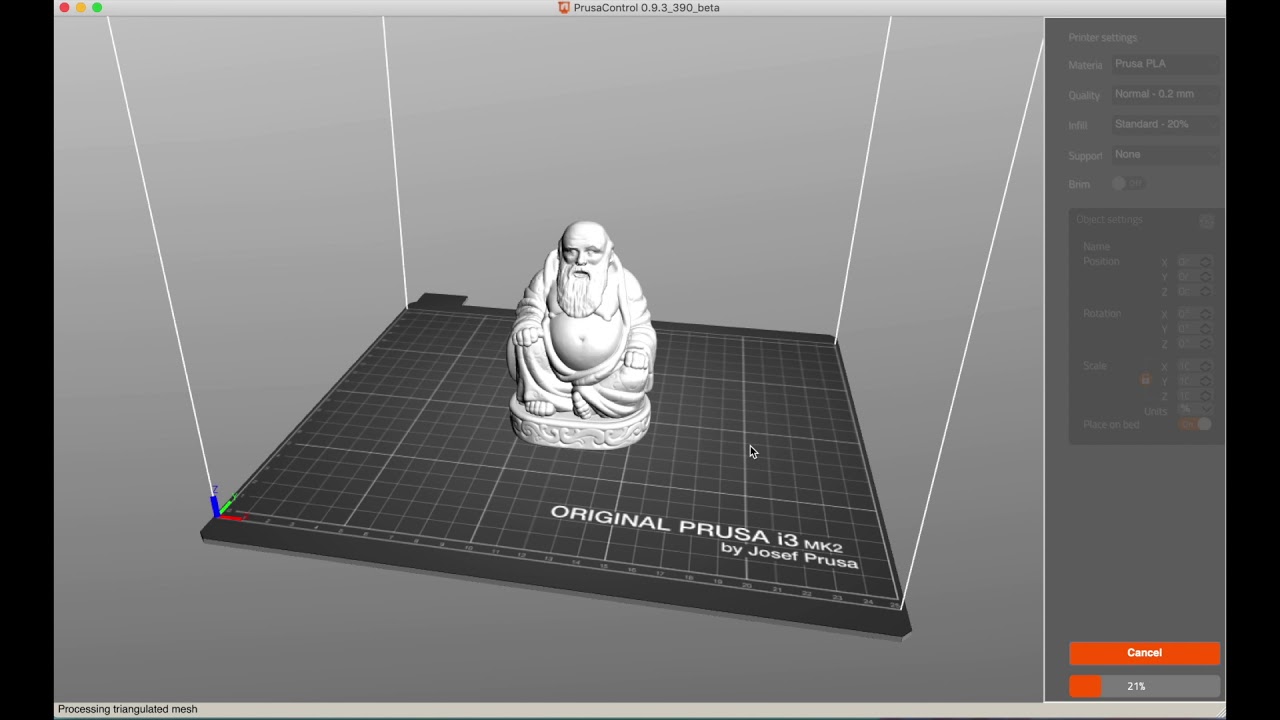Click the Scale Z value field

coord(1194,397)
